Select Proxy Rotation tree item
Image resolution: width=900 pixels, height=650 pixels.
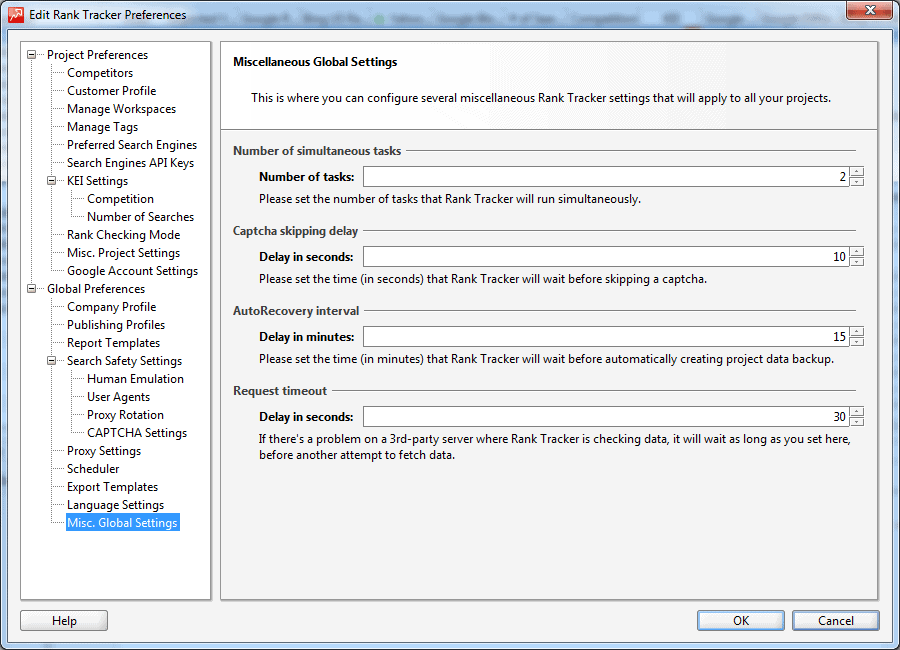pyautogui.click(x=125, y=415)
